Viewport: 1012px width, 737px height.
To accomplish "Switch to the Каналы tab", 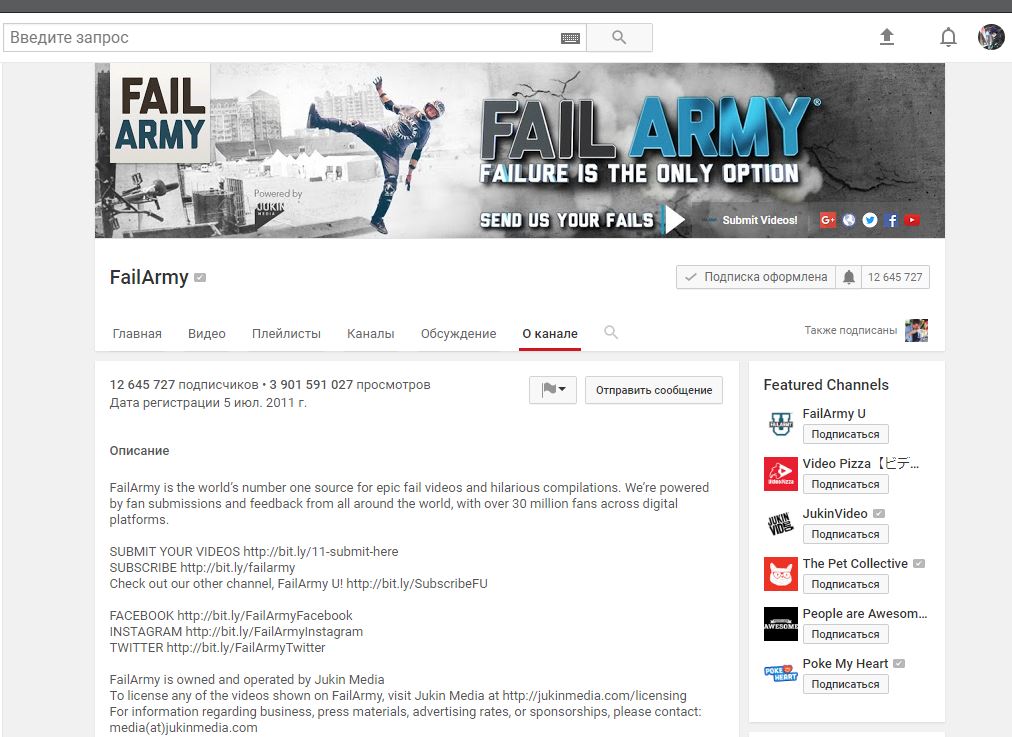I will (x=370, y=334).
